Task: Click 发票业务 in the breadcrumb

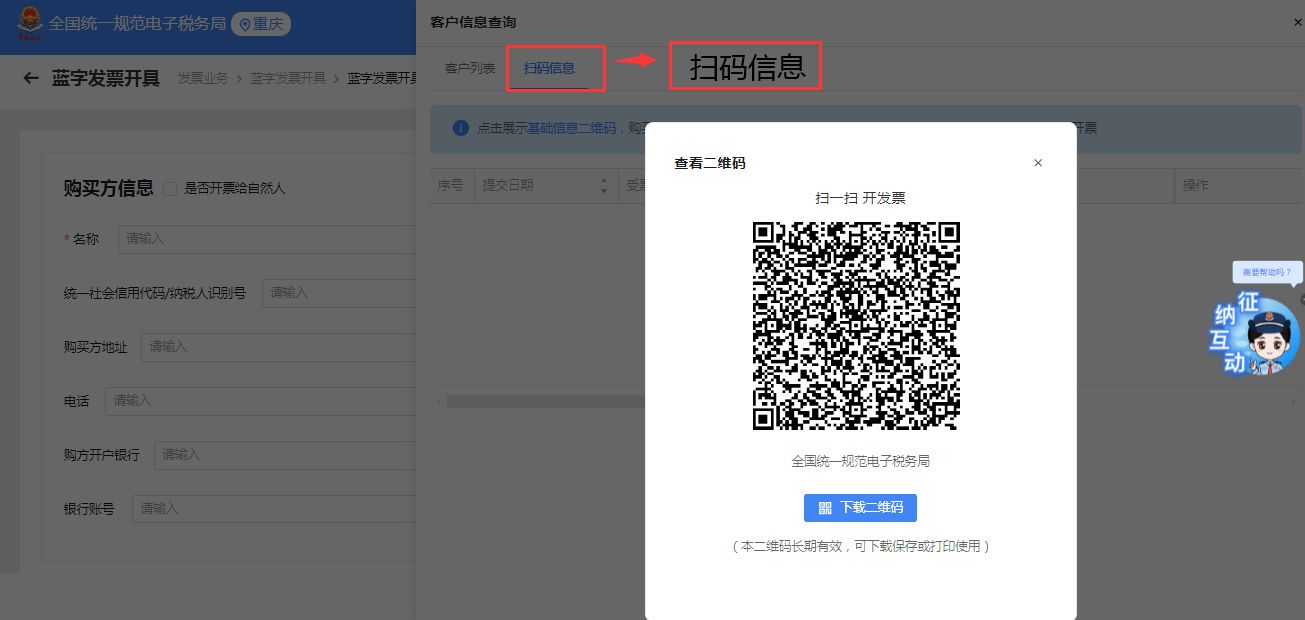Action: 203,78
